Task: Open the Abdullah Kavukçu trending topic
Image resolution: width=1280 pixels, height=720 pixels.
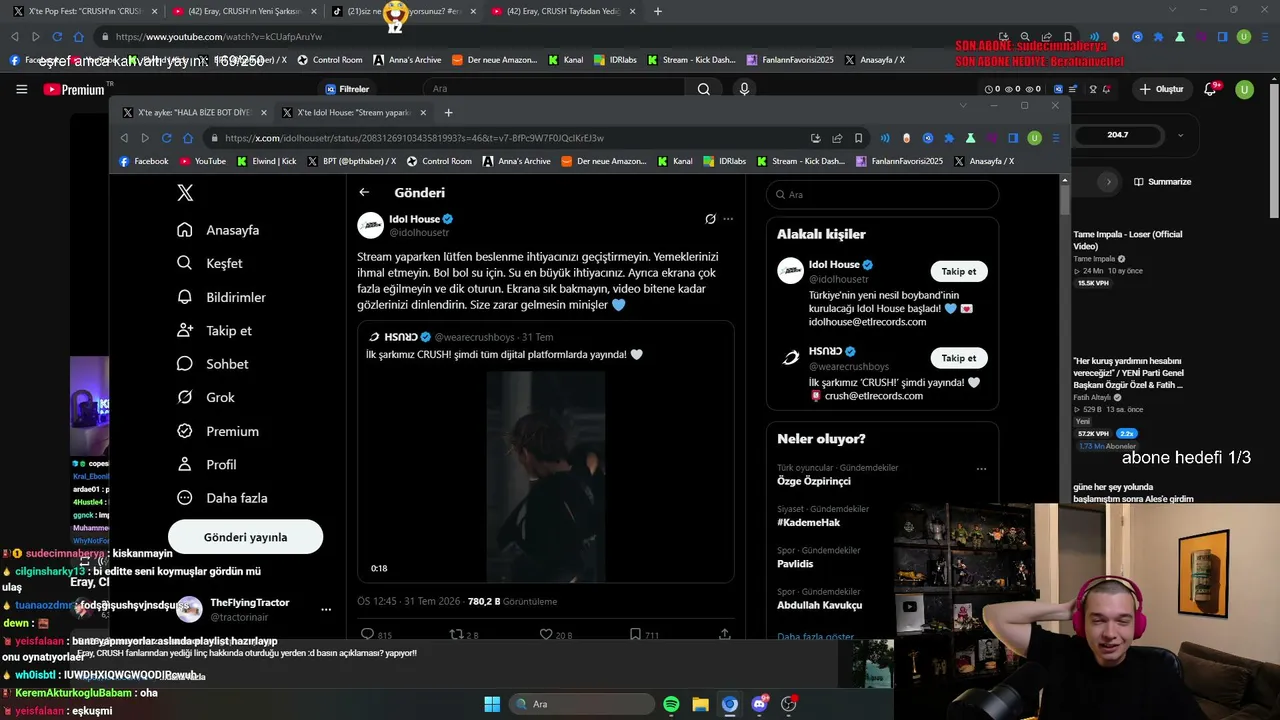Action: click(x=820, y=605)
